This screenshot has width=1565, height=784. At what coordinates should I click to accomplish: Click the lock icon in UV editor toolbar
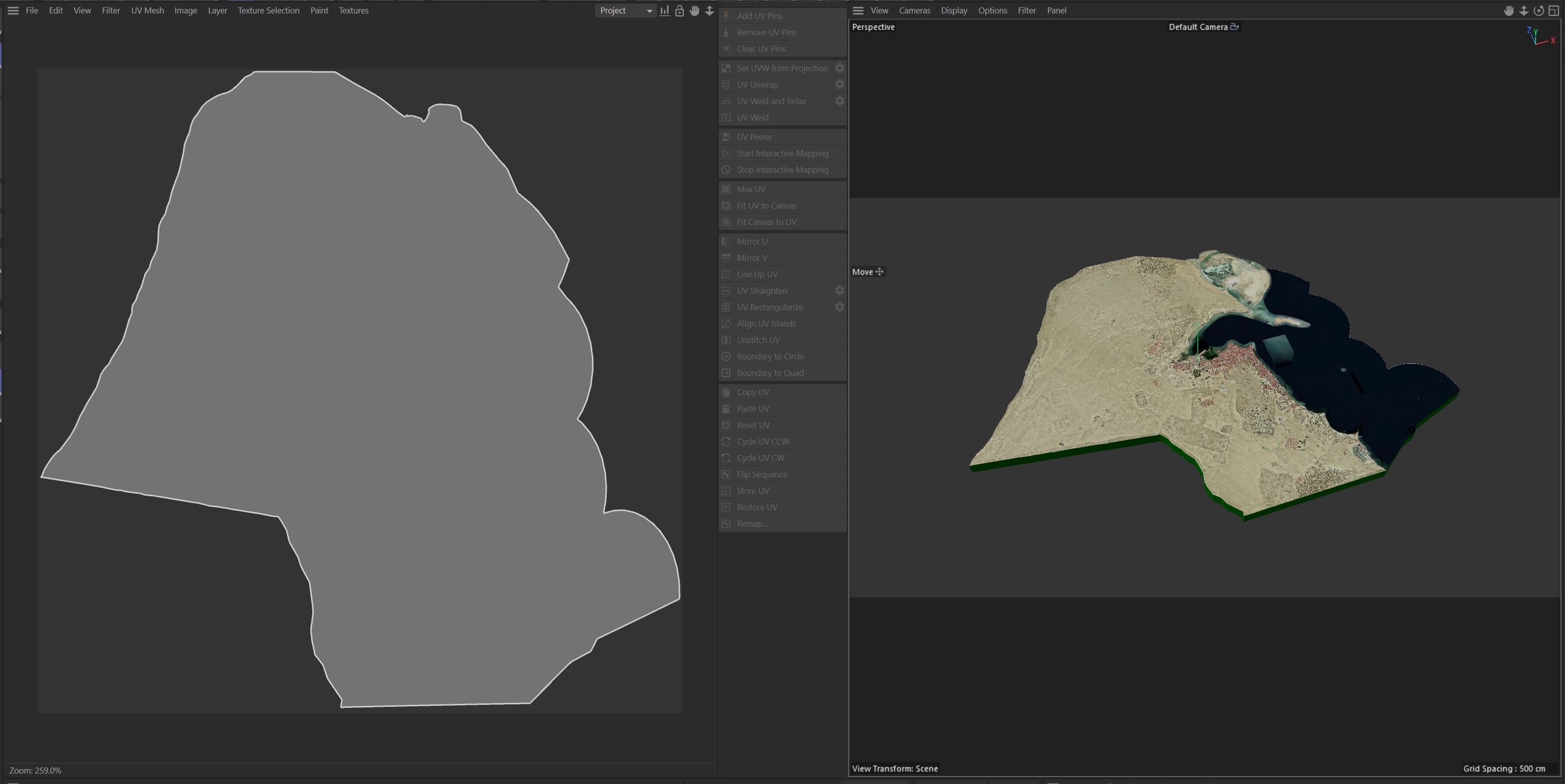pyautogui.click(x=679, y=10)
